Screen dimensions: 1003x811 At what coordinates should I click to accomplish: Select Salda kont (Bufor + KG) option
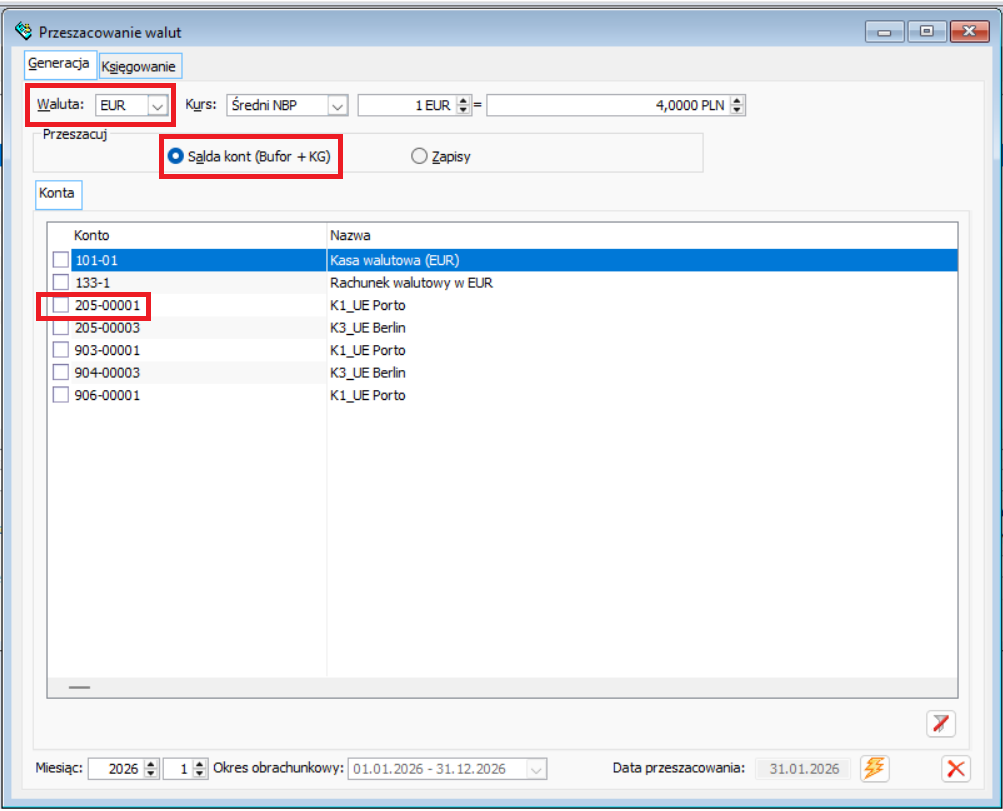coord(176,156)
